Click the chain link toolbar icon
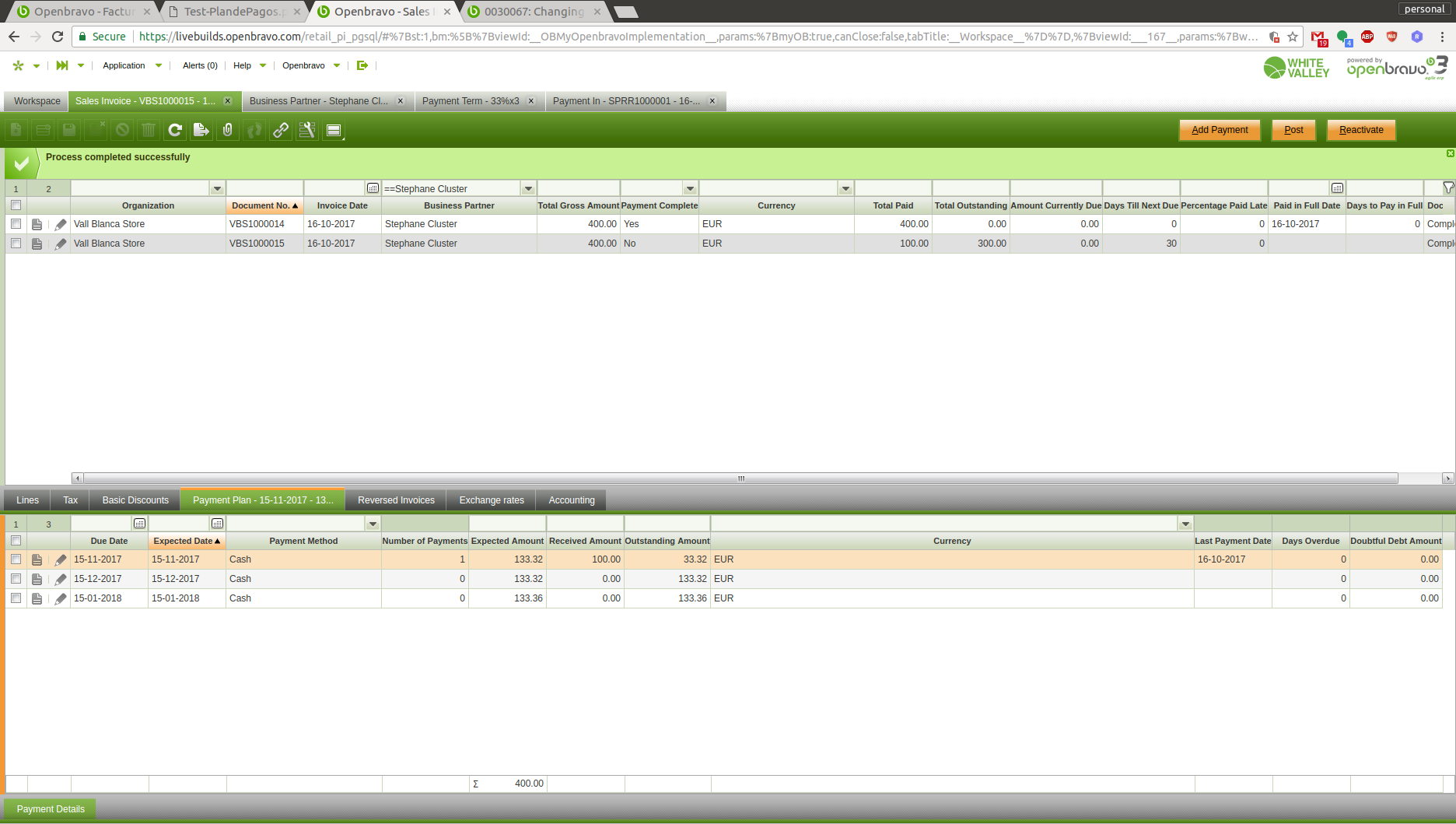Image resolution: width=1456 pixels, height=824 pixels. 281,130
